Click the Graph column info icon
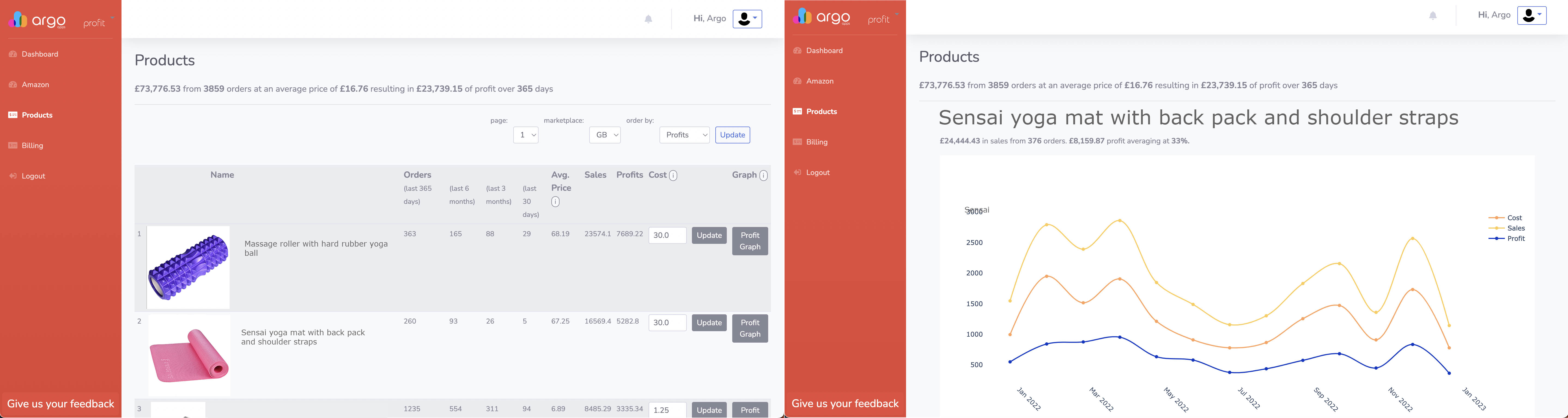1568x418 pixels. tap(763, 176)
